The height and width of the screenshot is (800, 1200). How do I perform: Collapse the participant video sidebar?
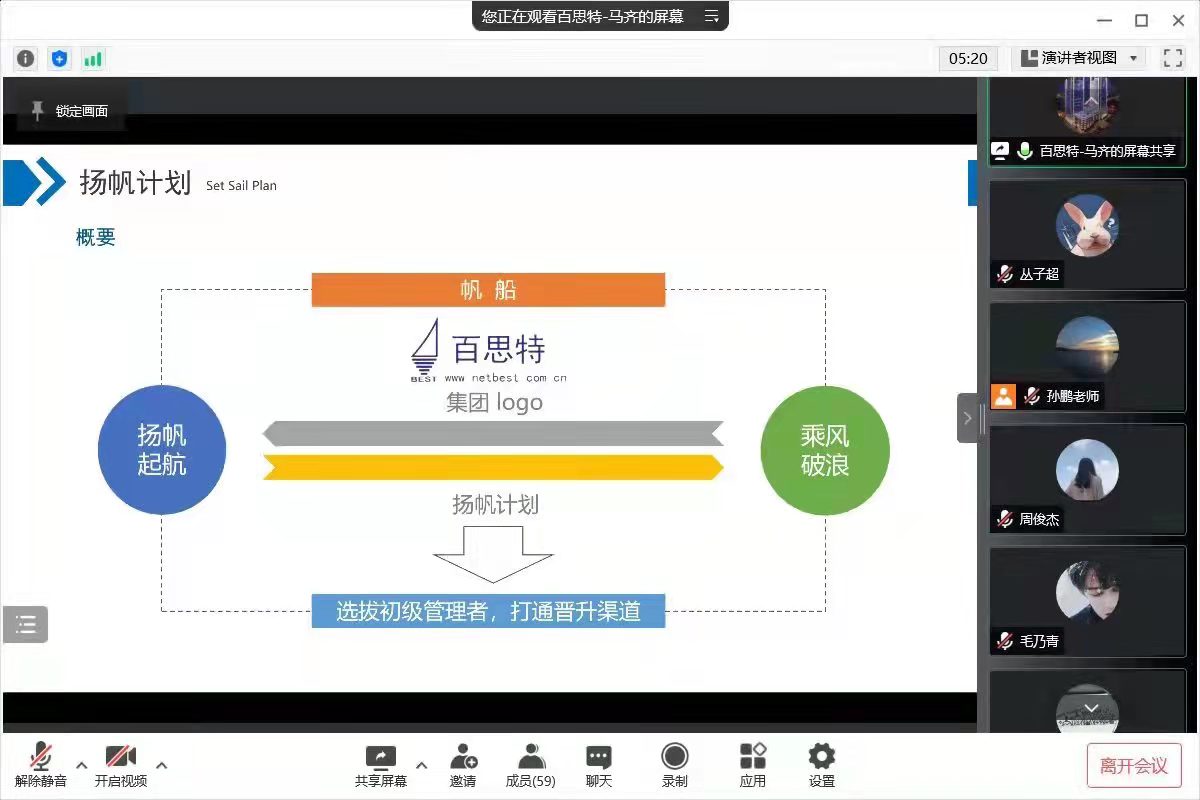point(967,418)
